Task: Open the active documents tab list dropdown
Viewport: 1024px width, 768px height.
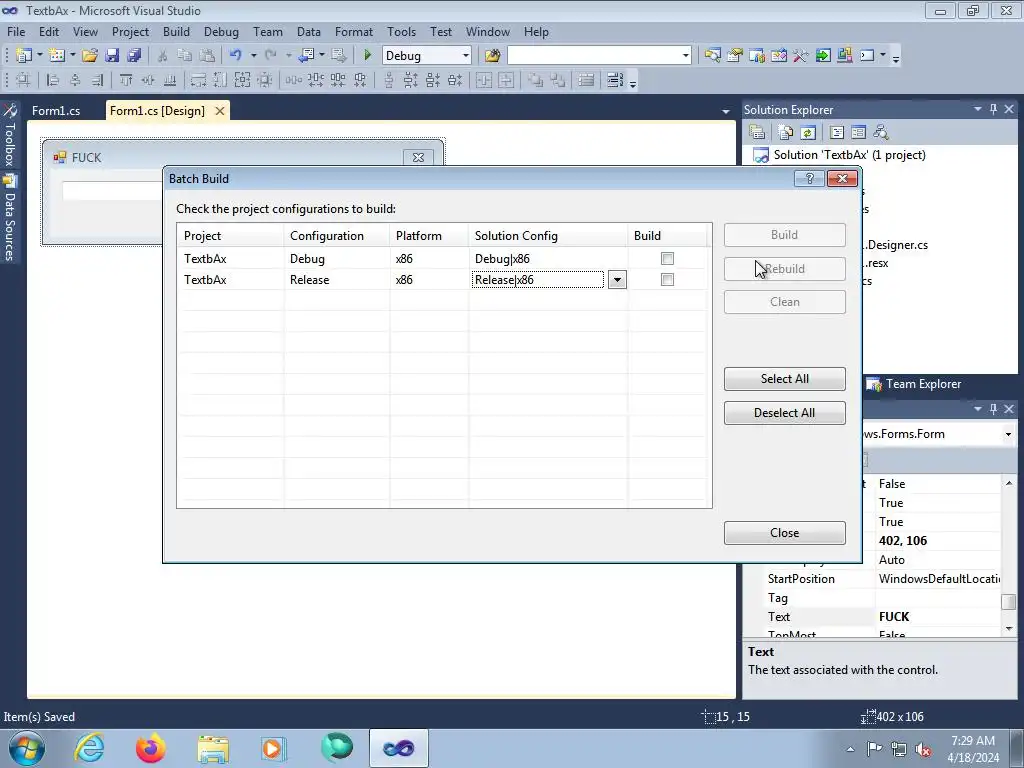Action: (725, 112)
